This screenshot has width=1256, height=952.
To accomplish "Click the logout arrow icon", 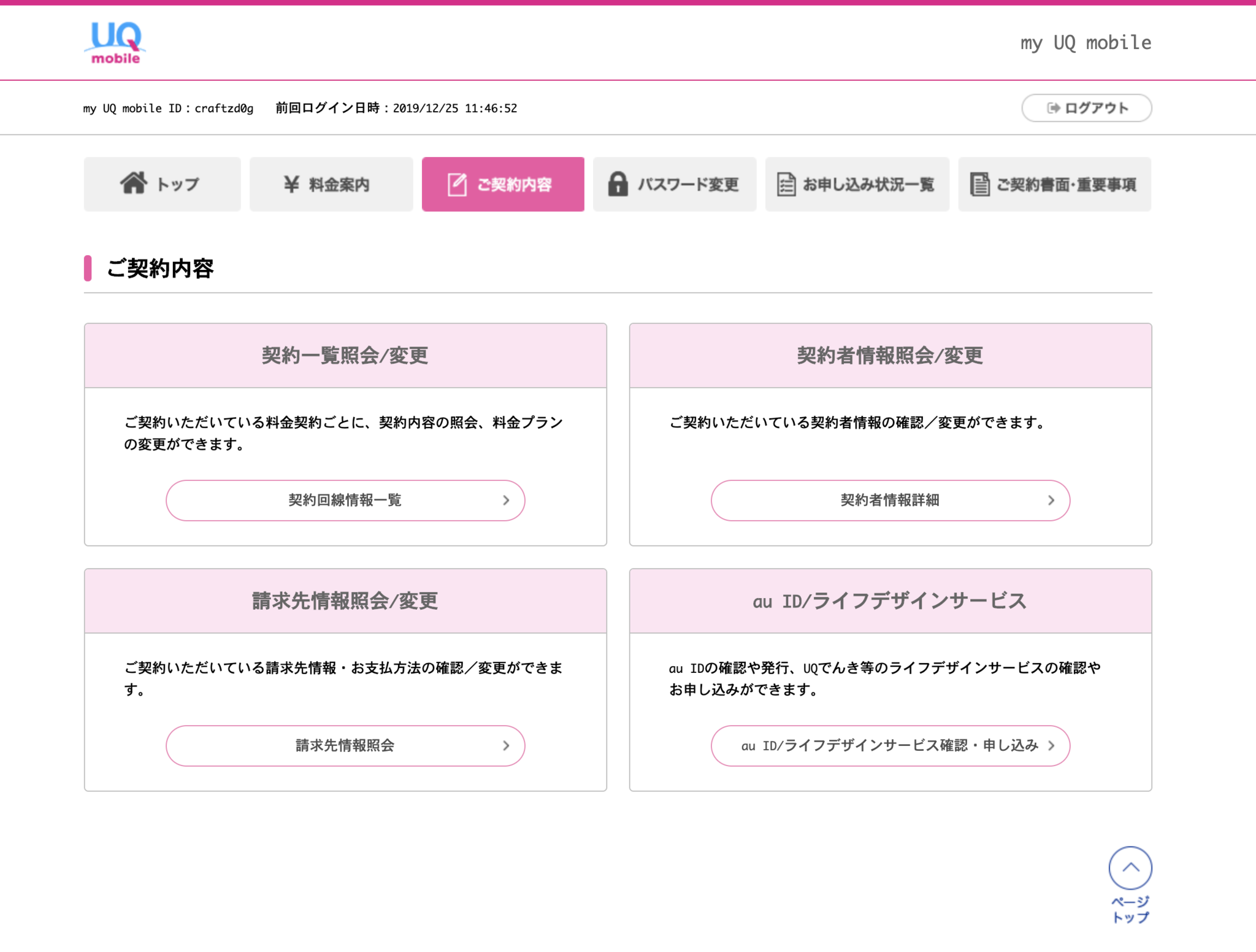I will (1053, 108).
